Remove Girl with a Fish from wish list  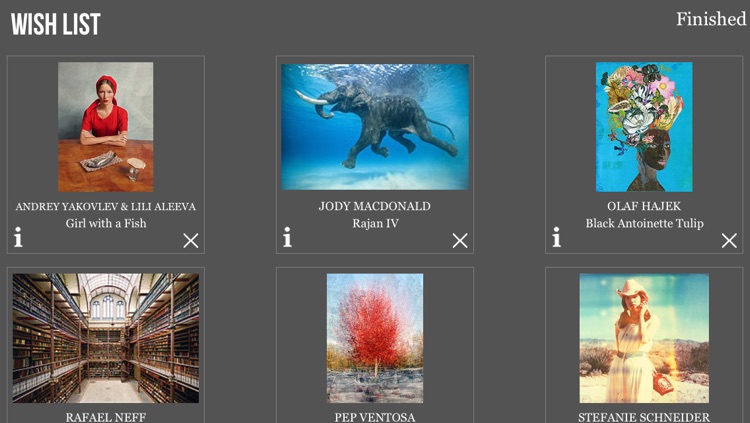[190, 240]
